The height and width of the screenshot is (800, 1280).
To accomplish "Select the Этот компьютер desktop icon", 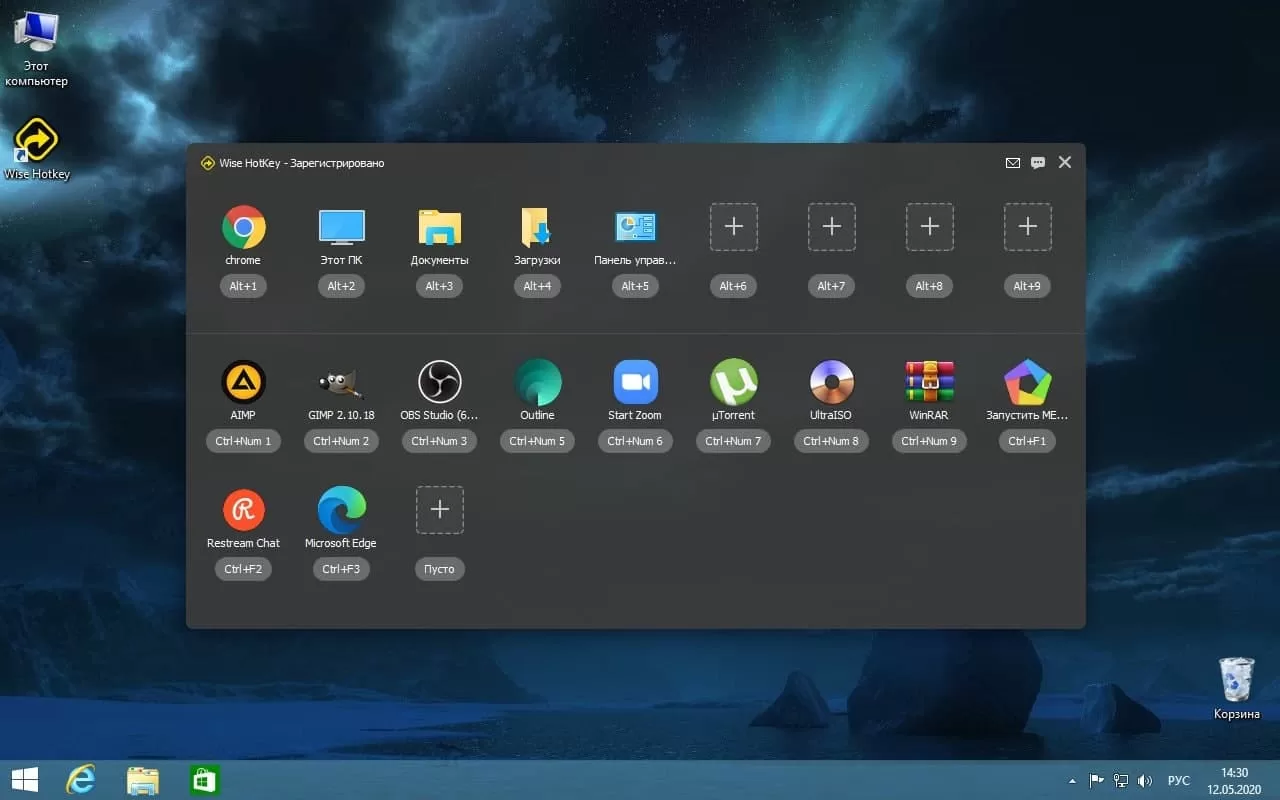I will pyautogui.click(x=36, y=48).
